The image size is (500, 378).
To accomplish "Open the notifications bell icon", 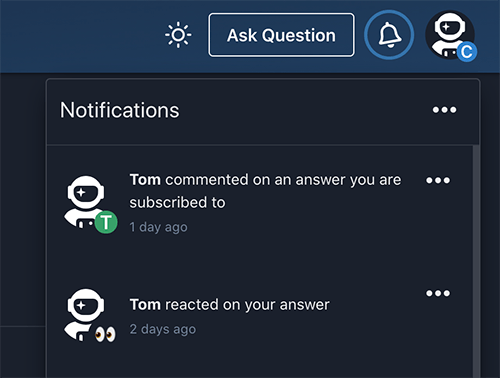I will pos(389,35).
